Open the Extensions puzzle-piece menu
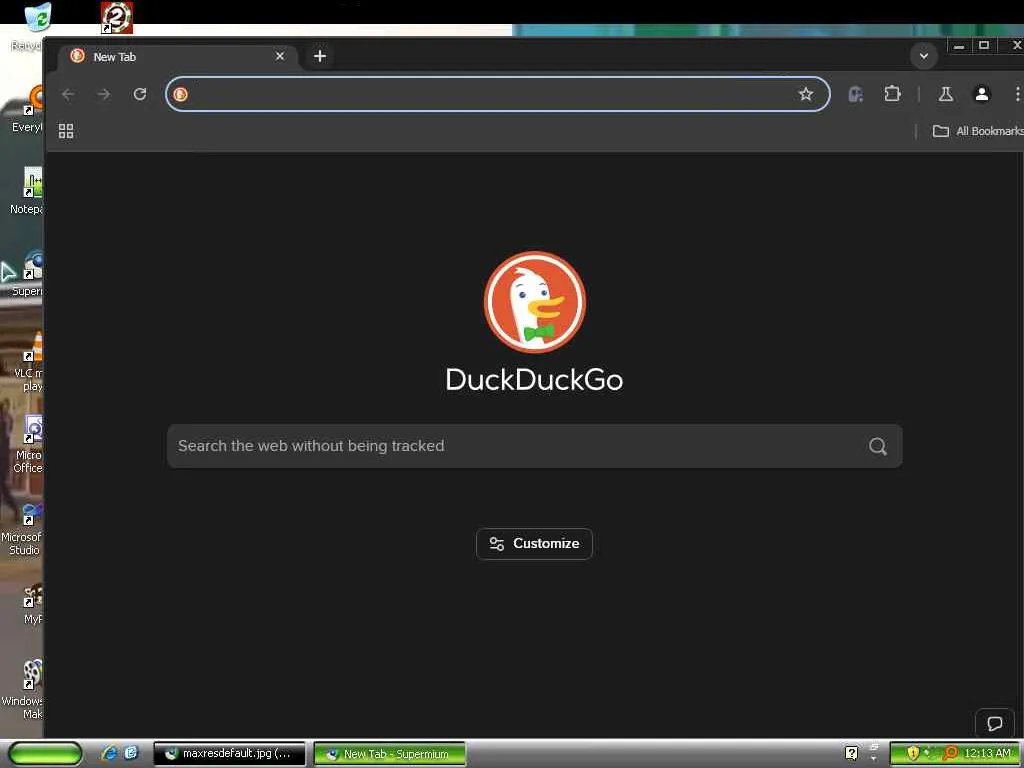 892,94
